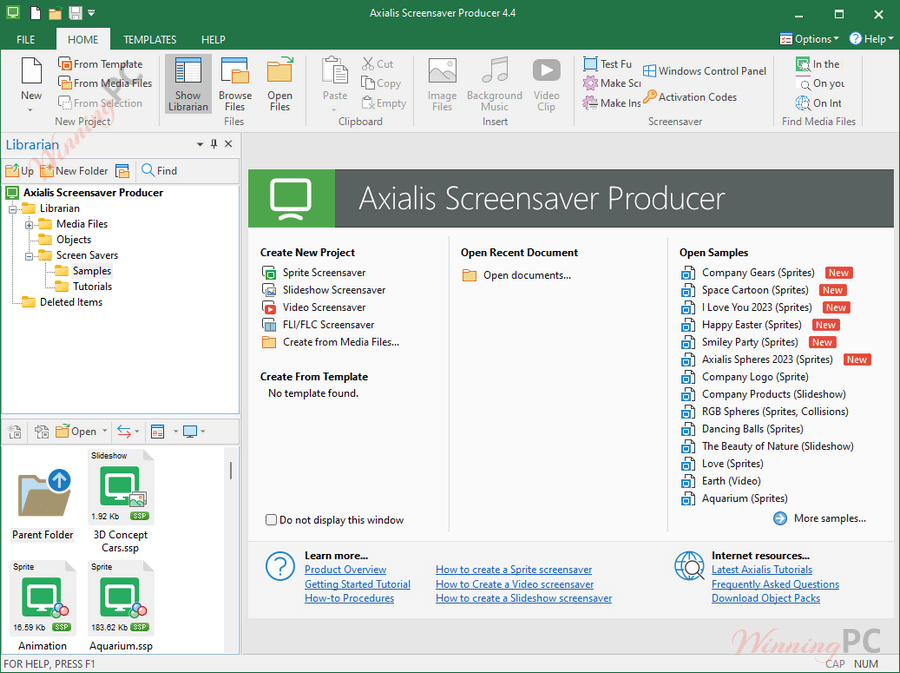This screenshot has width=900, height=673.
Task: Toggle Show Librarian button
Action: [x=188, y=84]
